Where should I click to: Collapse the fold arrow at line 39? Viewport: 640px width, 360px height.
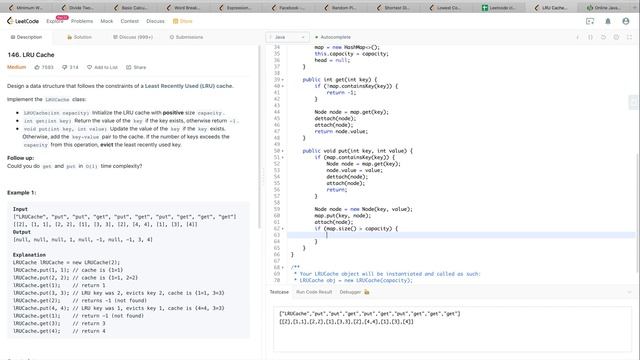click(x=282, y=80)
